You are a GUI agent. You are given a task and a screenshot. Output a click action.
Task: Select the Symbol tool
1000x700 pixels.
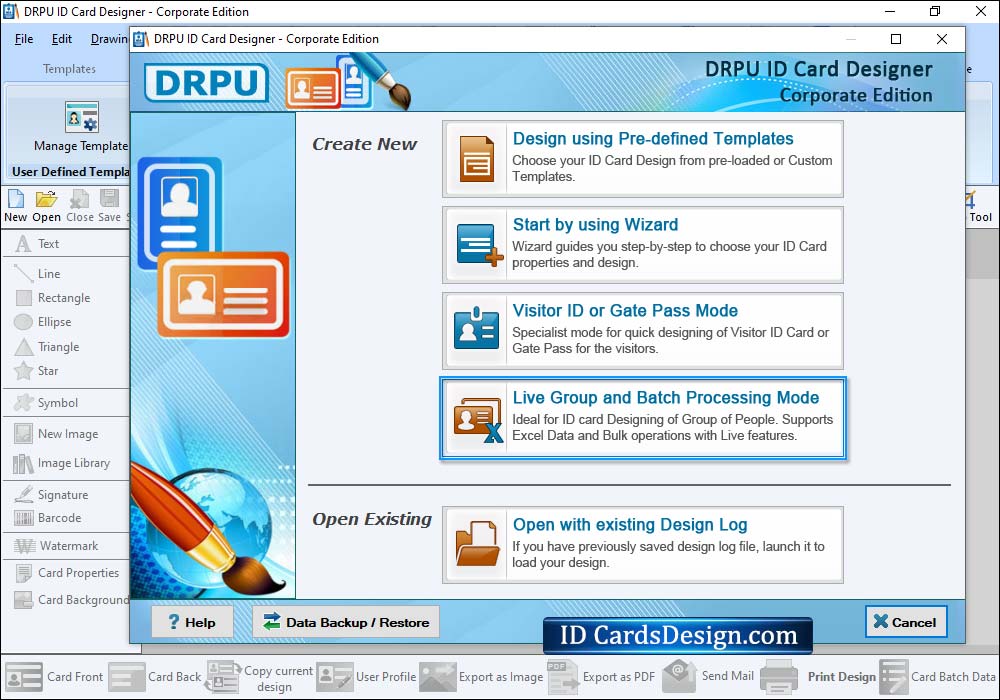(x=46, y=403)
